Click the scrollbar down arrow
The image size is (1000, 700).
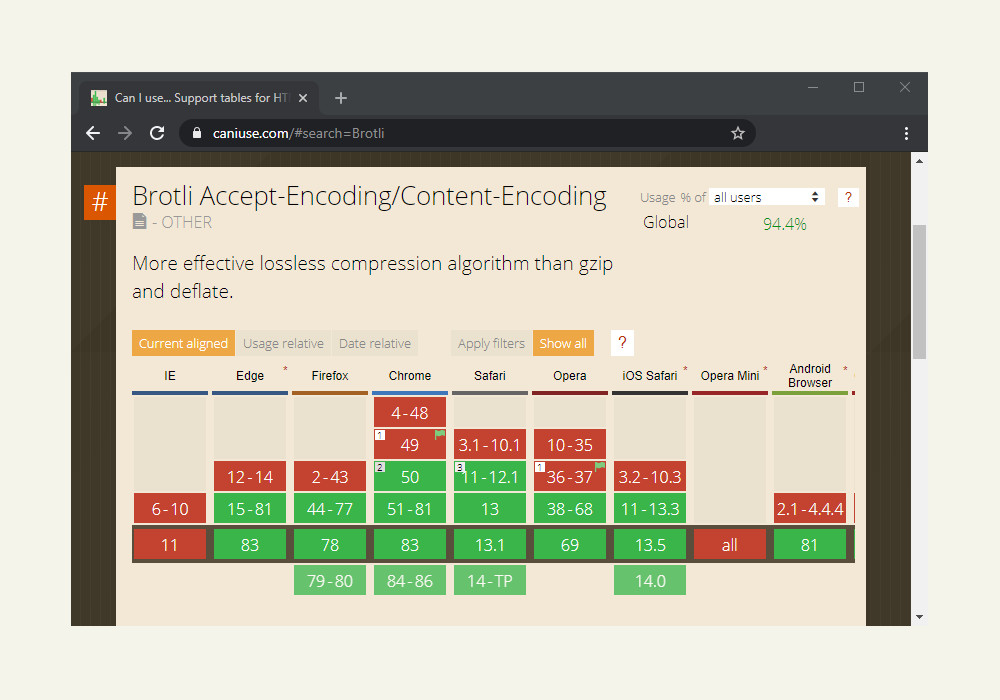[x=919, y=617]
